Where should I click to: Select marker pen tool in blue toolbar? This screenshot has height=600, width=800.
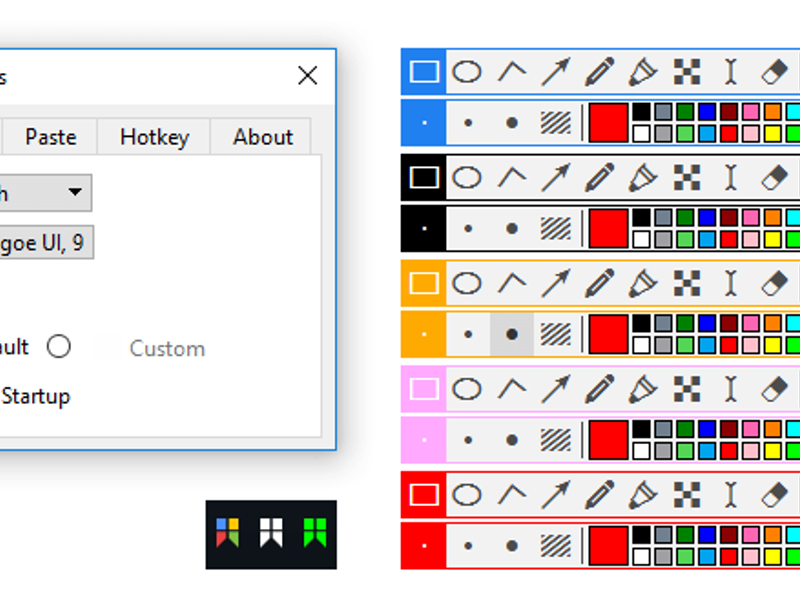click(x=643, y=71)
